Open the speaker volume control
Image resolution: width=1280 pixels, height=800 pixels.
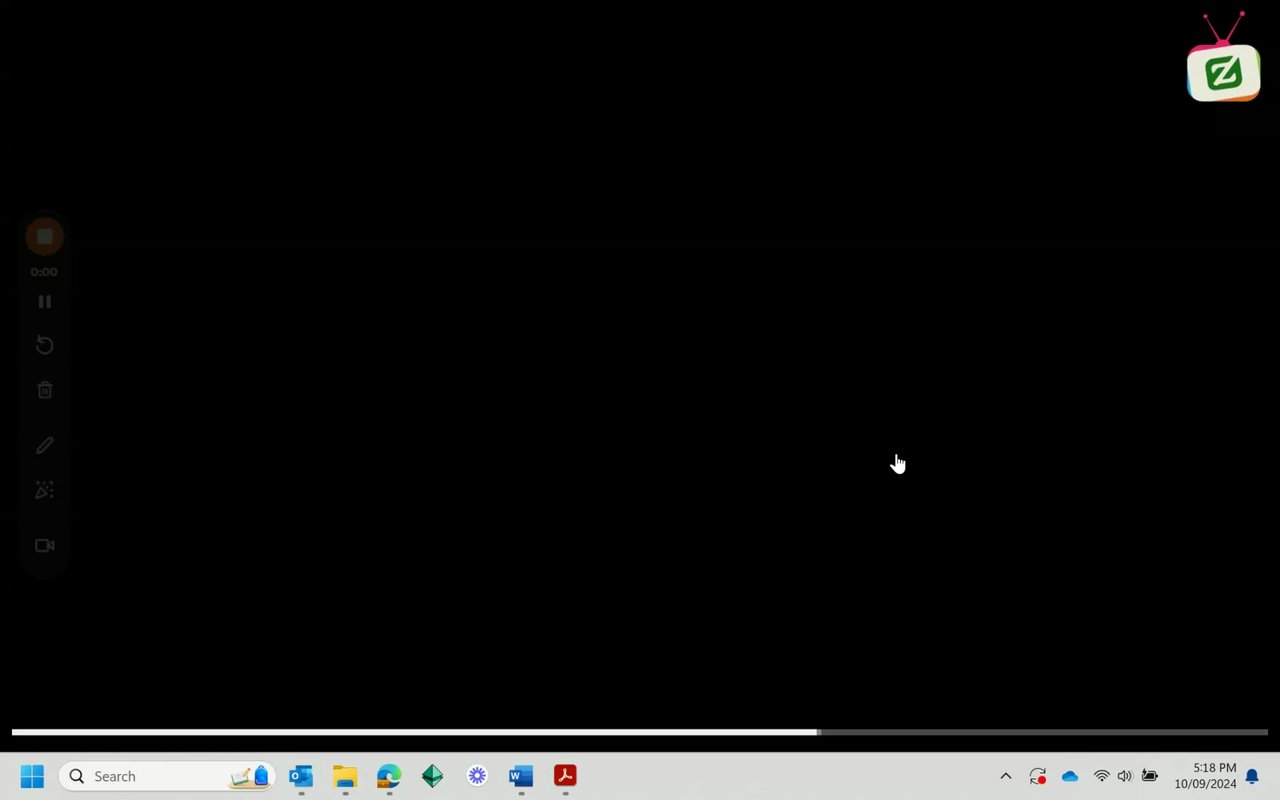tap(1125, 776)
